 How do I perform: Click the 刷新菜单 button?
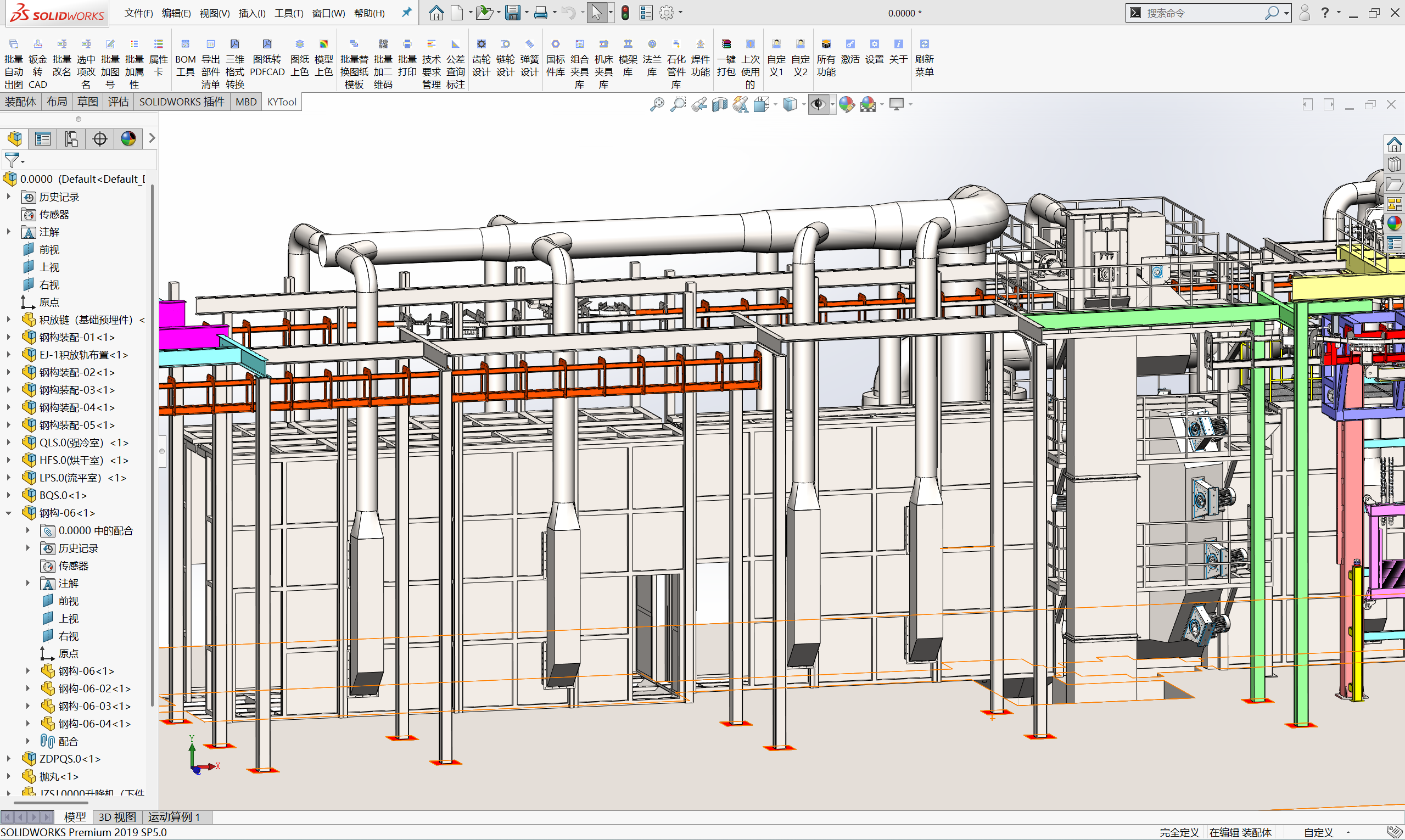pos(924,59)
